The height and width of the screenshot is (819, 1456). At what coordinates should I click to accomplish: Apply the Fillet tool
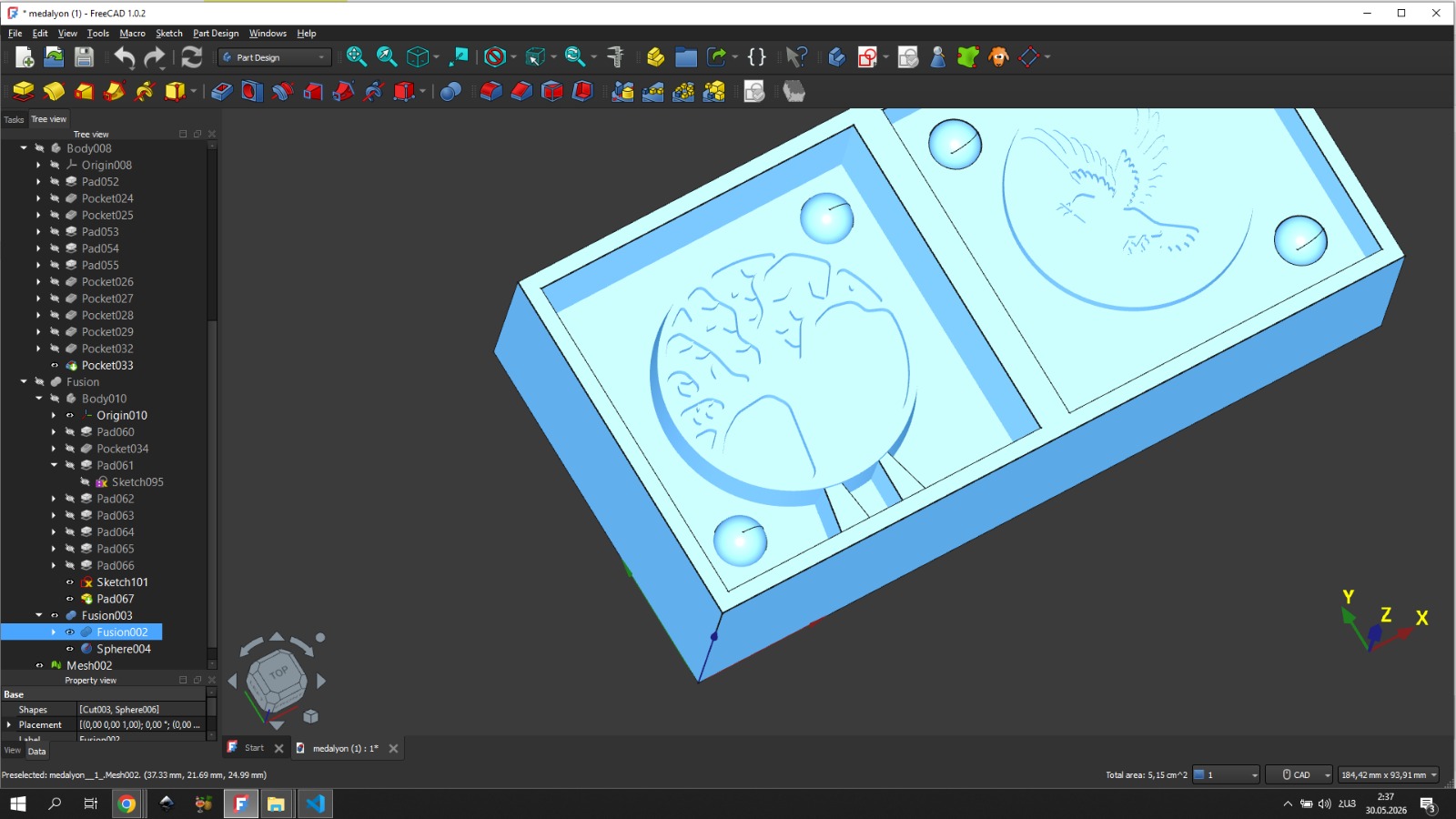490,91
